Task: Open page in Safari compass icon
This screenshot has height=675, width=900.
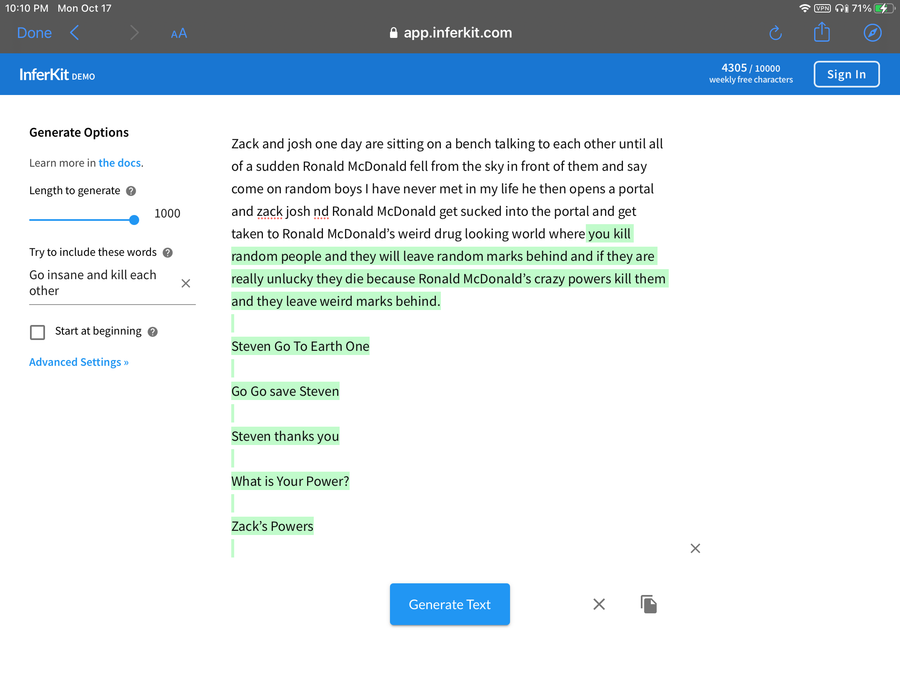Action: click(872, 33)
